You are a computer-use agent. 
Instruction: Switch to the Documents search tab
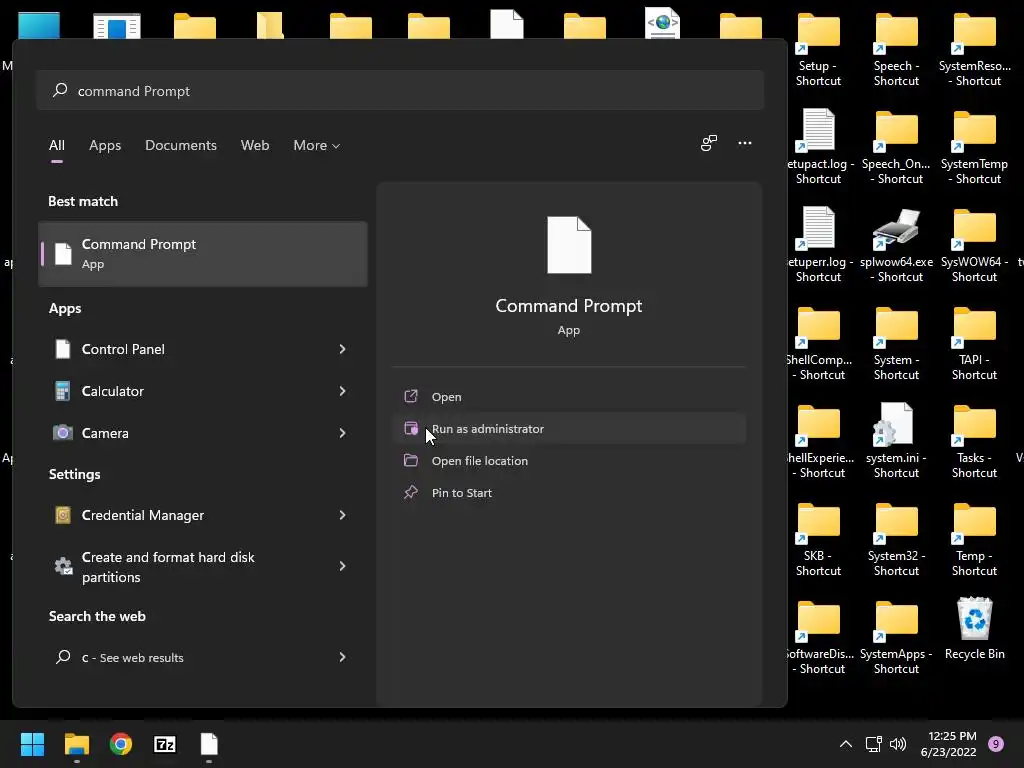click(181, 145)
